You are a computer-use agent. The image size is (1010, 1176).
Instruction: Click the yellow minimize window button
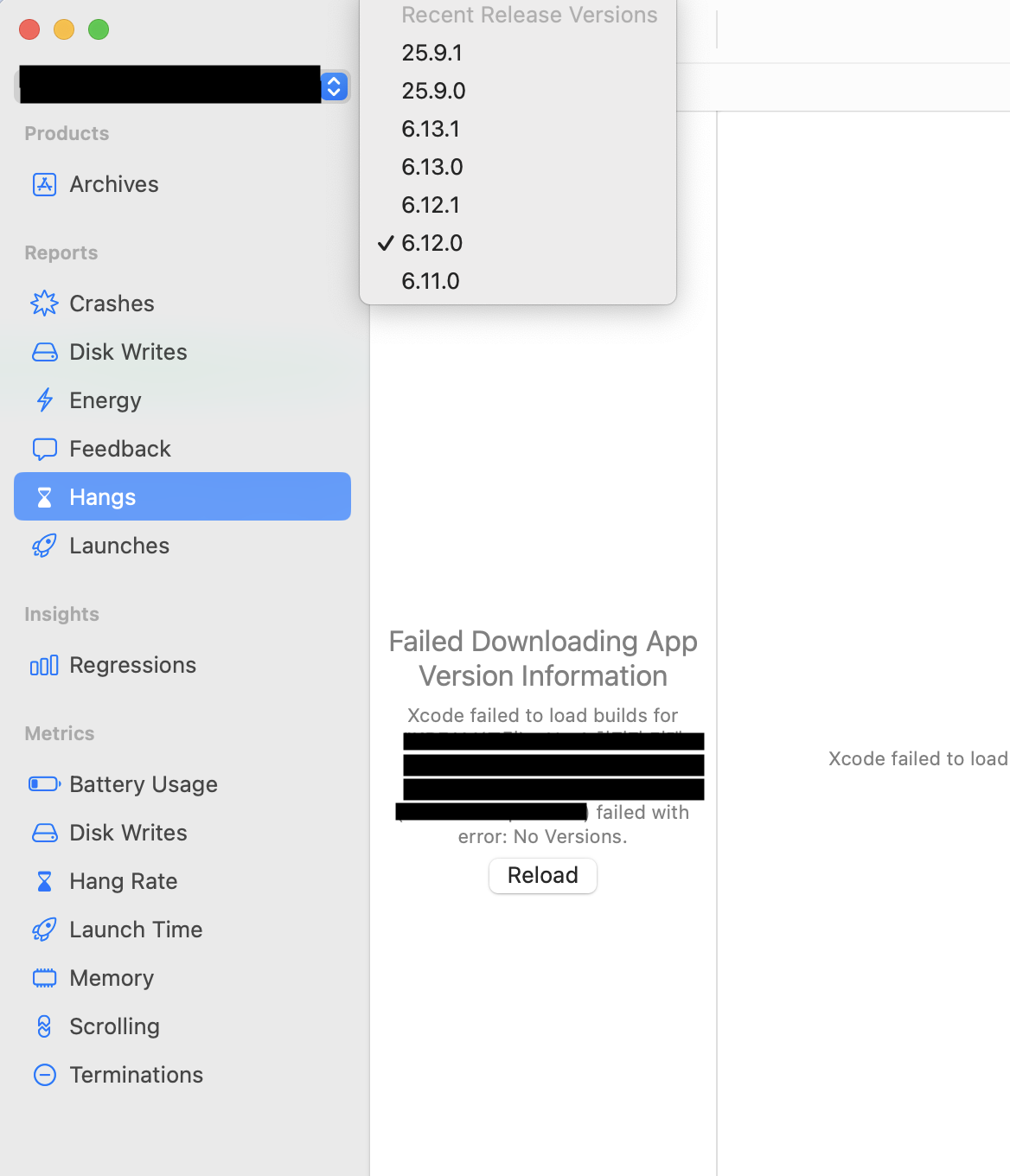click(64, 29)
